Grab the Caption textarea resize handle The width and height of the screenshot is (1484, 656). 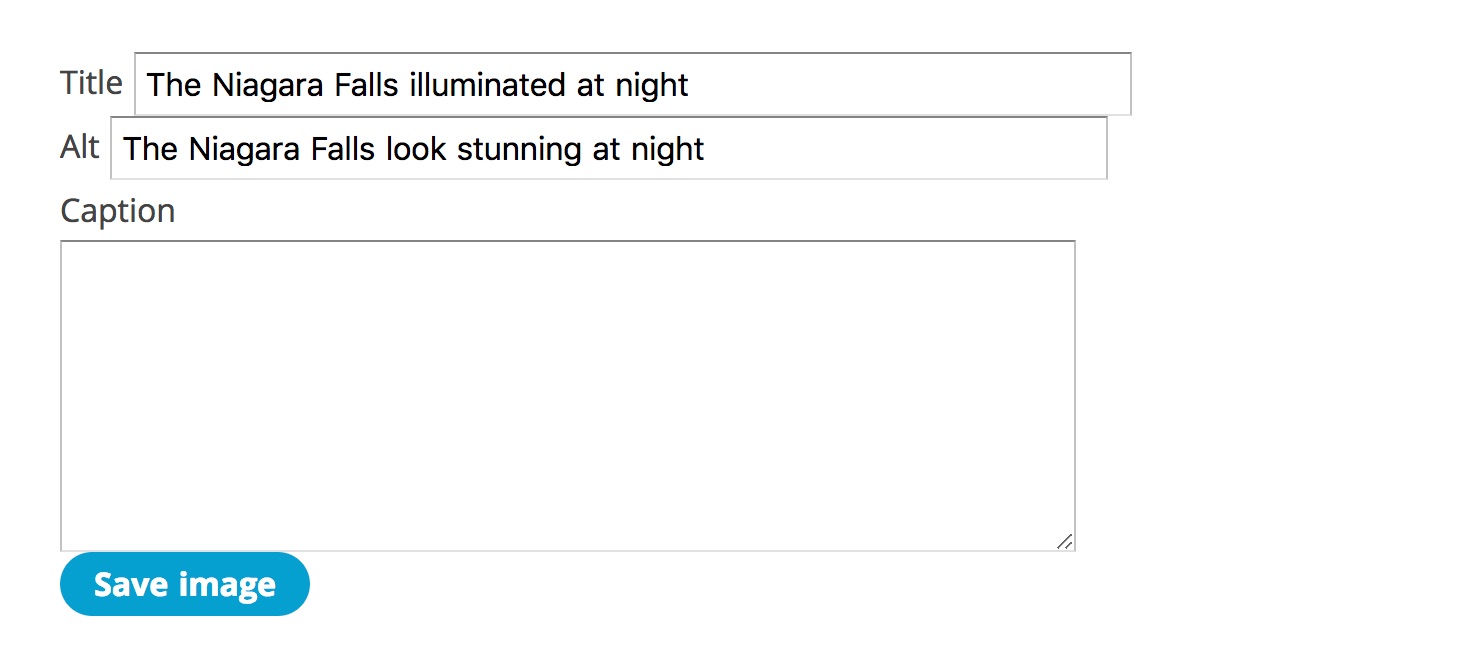pyautogui.click(x=1065, y=541)
